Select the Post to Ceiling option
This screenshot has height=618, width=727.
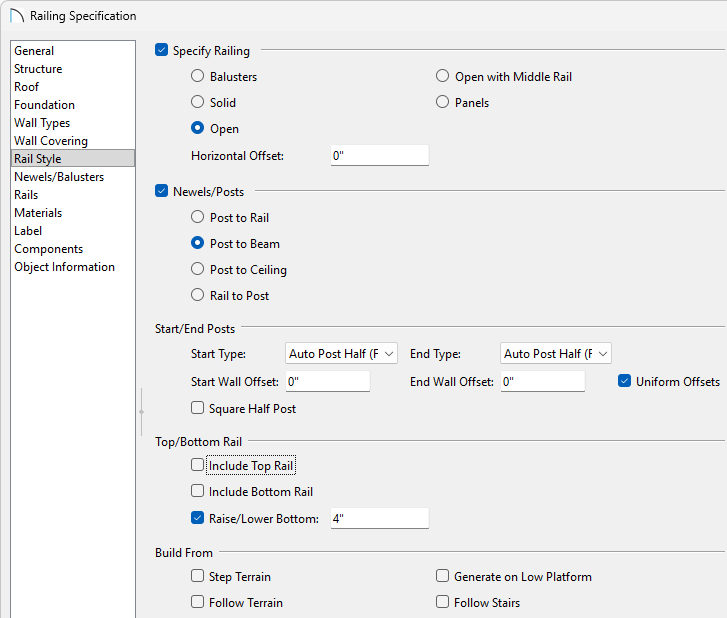pyautogui.click(x=198, y=268)
